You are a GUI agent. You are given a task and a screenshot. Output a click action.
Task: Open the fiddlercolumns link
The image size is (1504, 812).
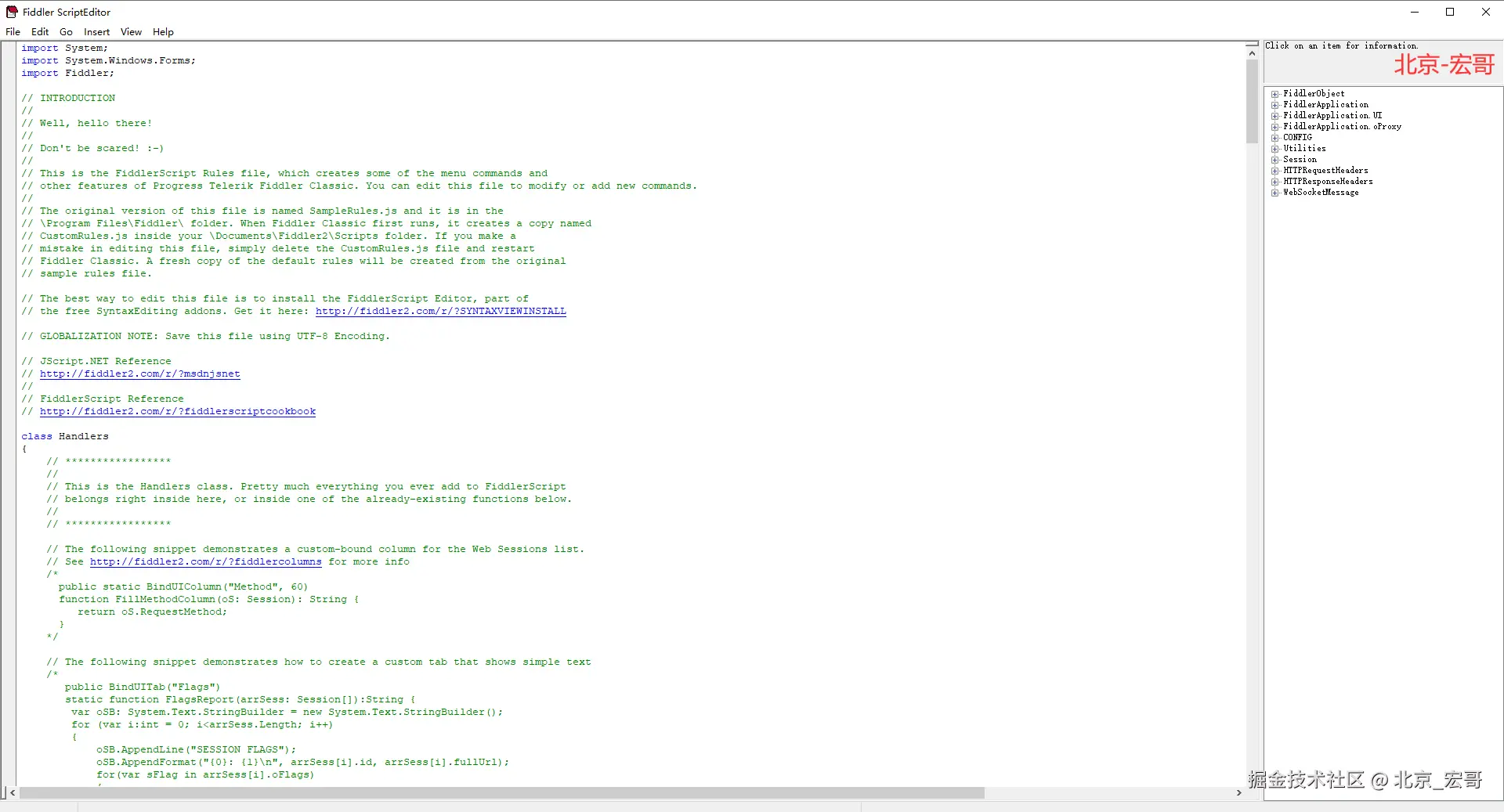206,562
